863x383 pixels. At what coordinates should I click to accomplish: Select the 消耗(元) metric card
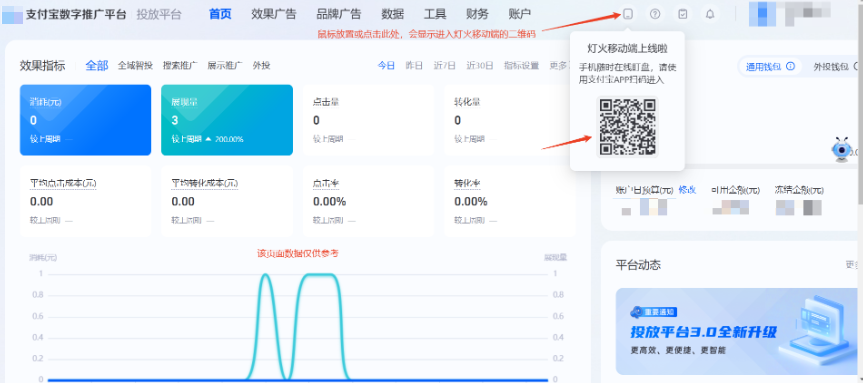tap(85, 120)
